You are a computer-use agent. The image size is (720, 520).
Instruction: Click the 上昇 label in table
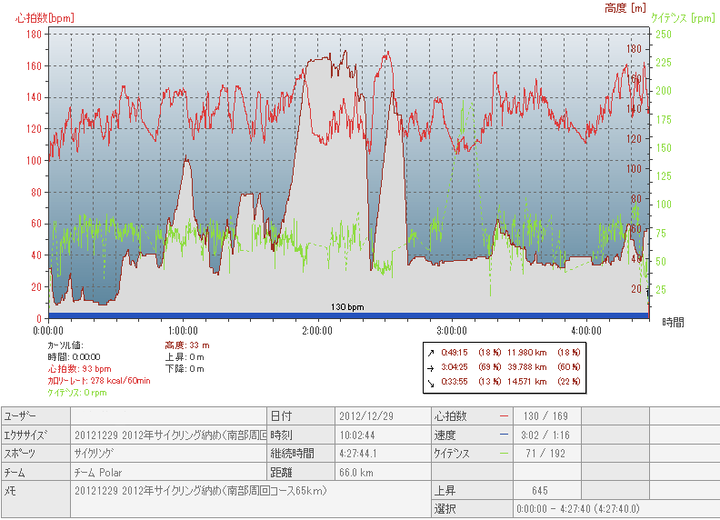[x=445, y=491]
